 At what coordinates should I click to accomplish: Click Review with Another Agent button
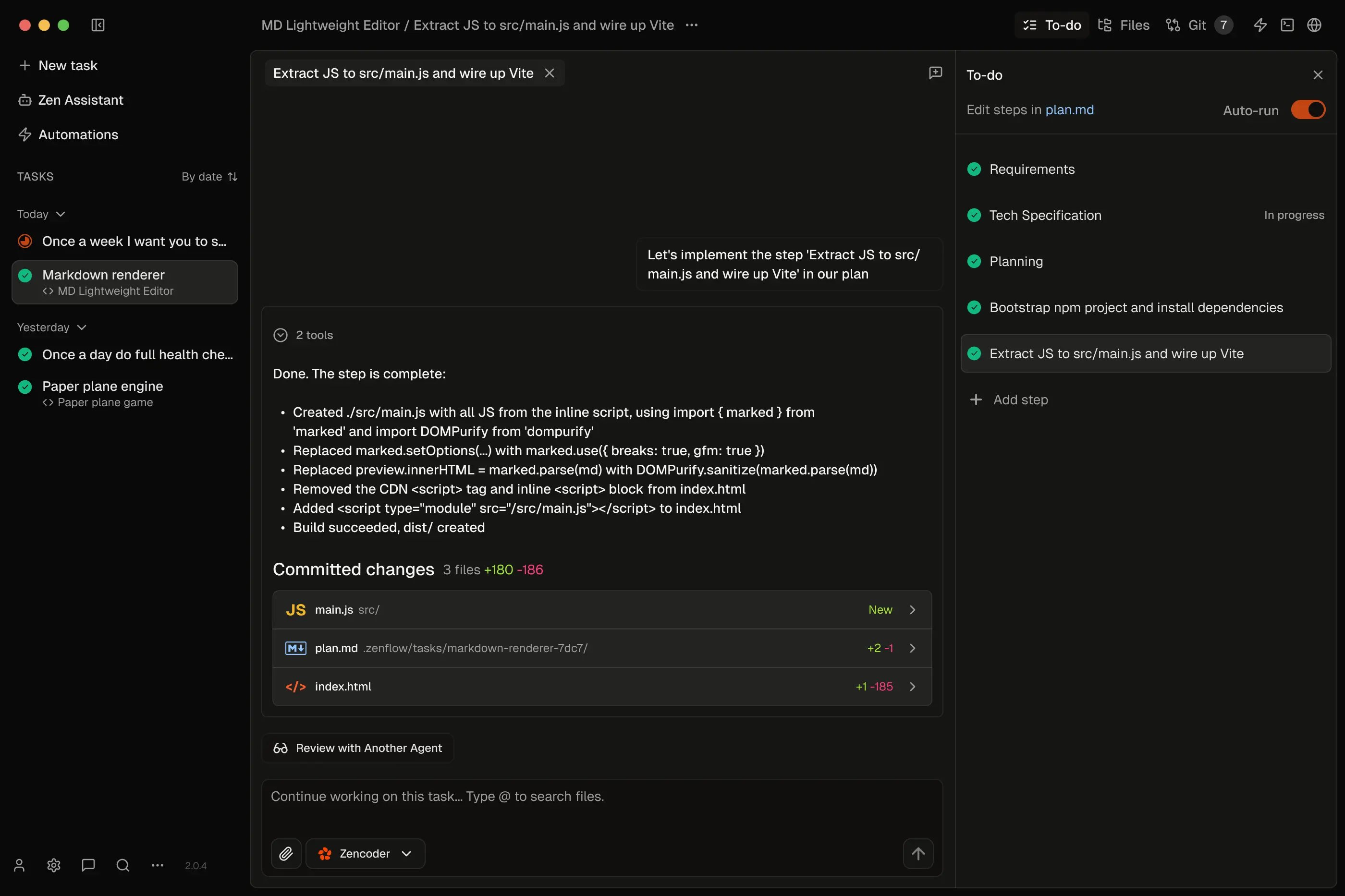point(358,748)
